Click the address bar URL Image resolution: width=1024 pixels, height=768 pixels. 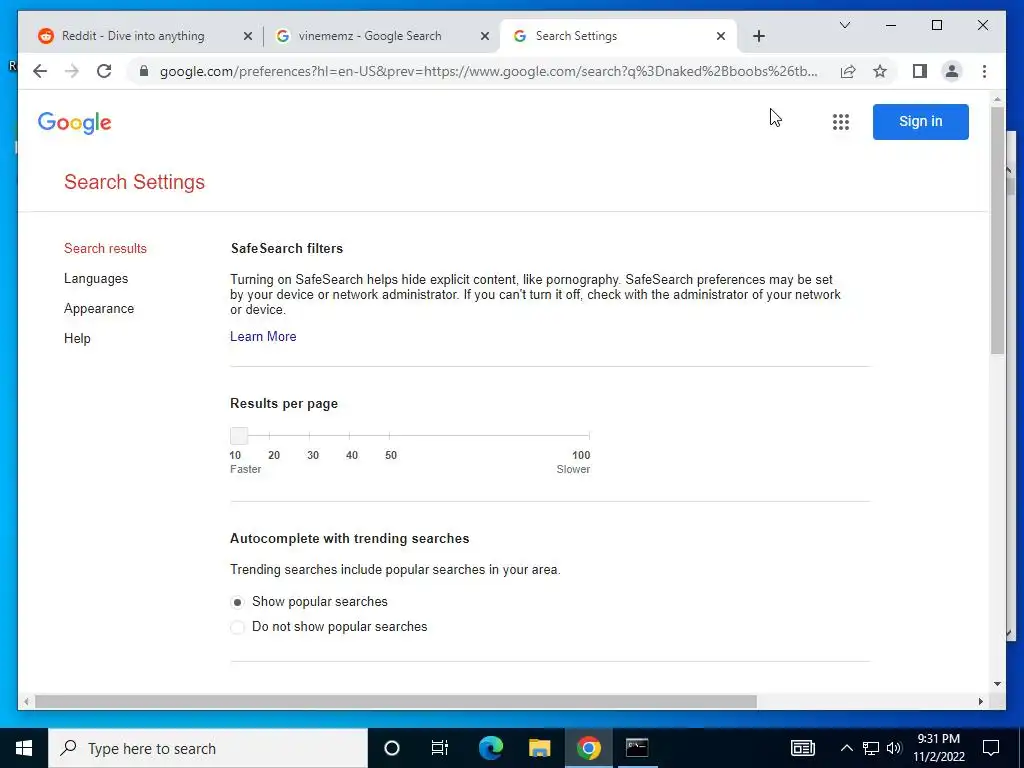point(488,71)
